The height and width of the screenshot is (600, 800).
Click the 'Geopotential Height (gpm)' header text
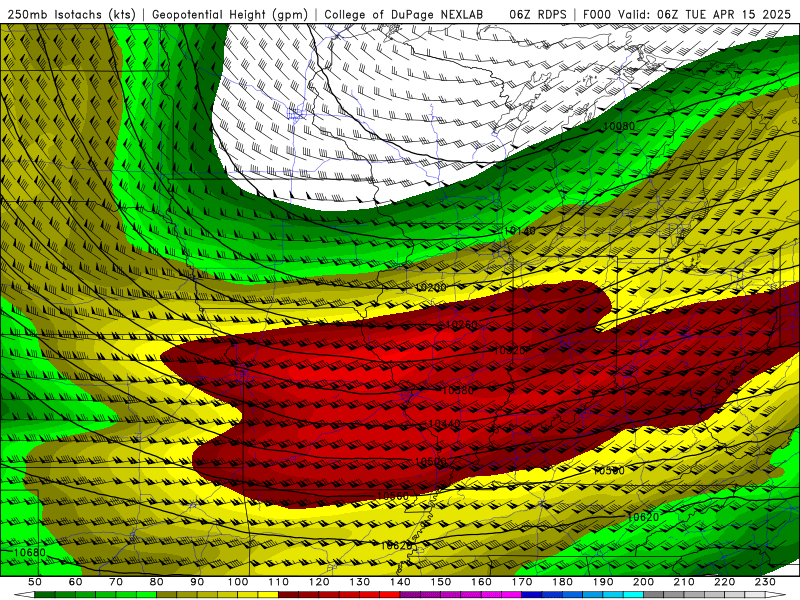point(230,14)
